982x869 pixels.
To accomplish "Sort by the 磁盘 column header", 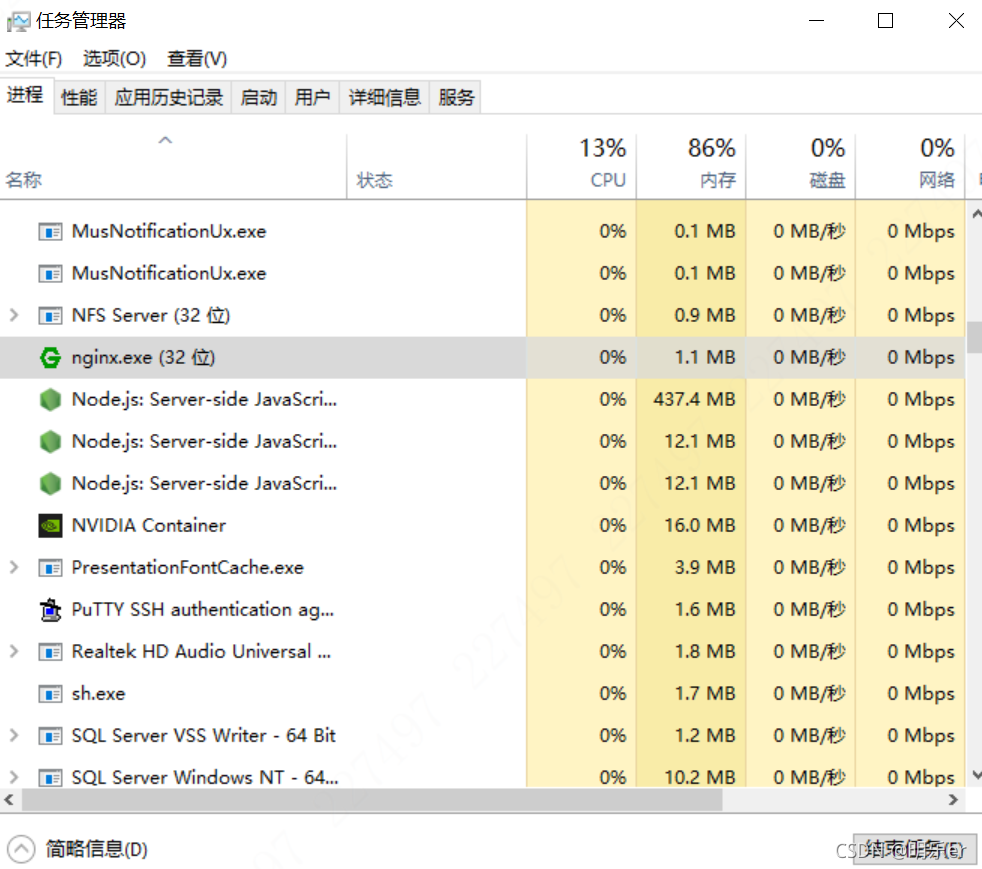I will [x=800, y=166].
